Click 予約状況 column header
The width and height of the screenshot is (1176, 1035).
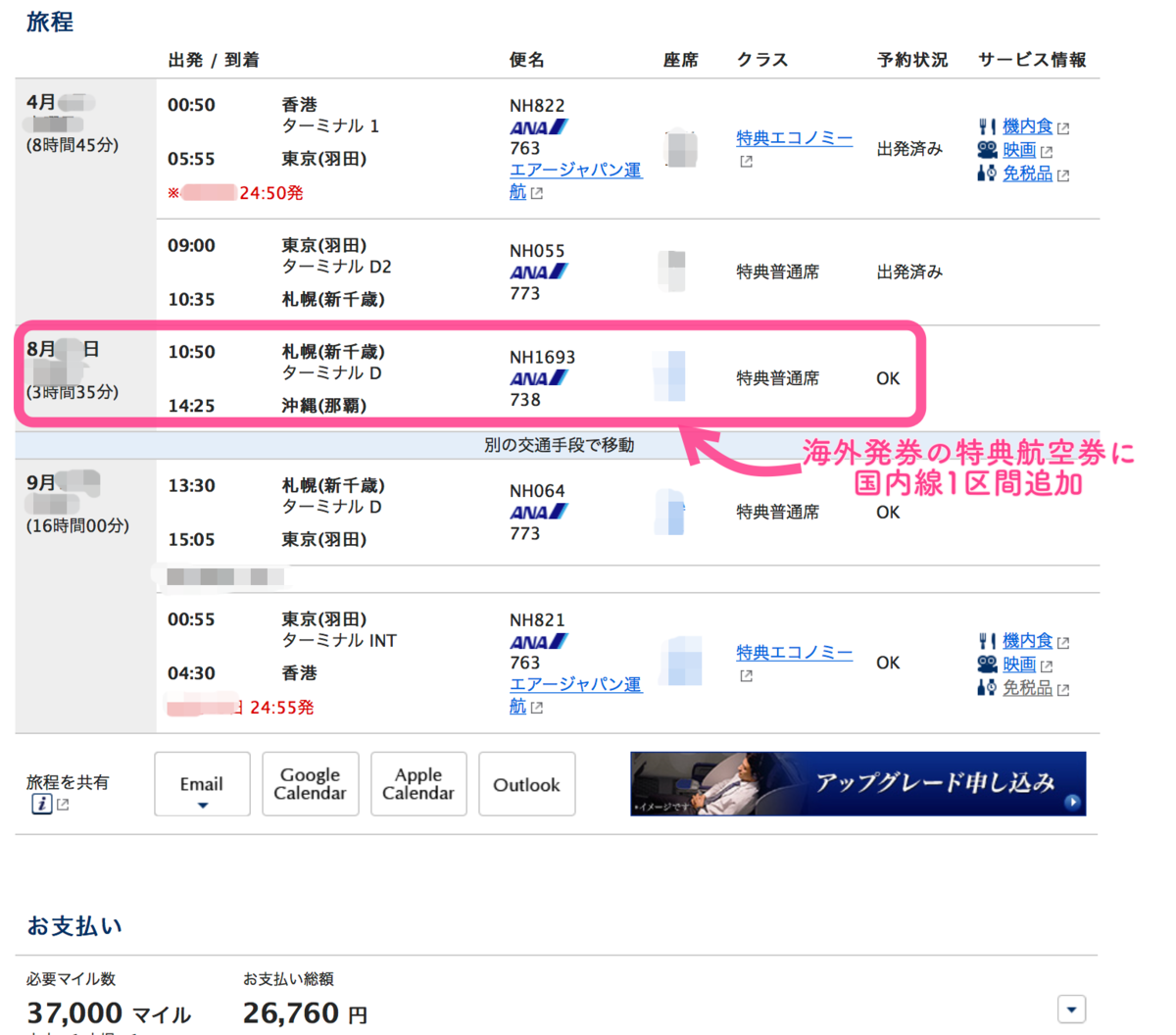(x=912, y=60)
